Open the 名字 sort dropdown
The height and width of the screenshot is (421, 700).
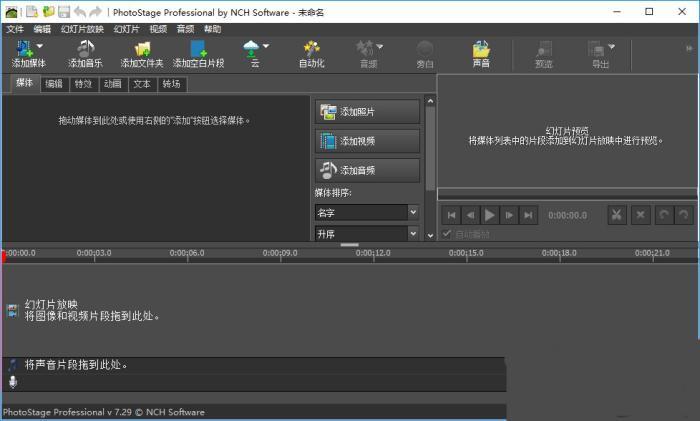(x=367, y=213)
